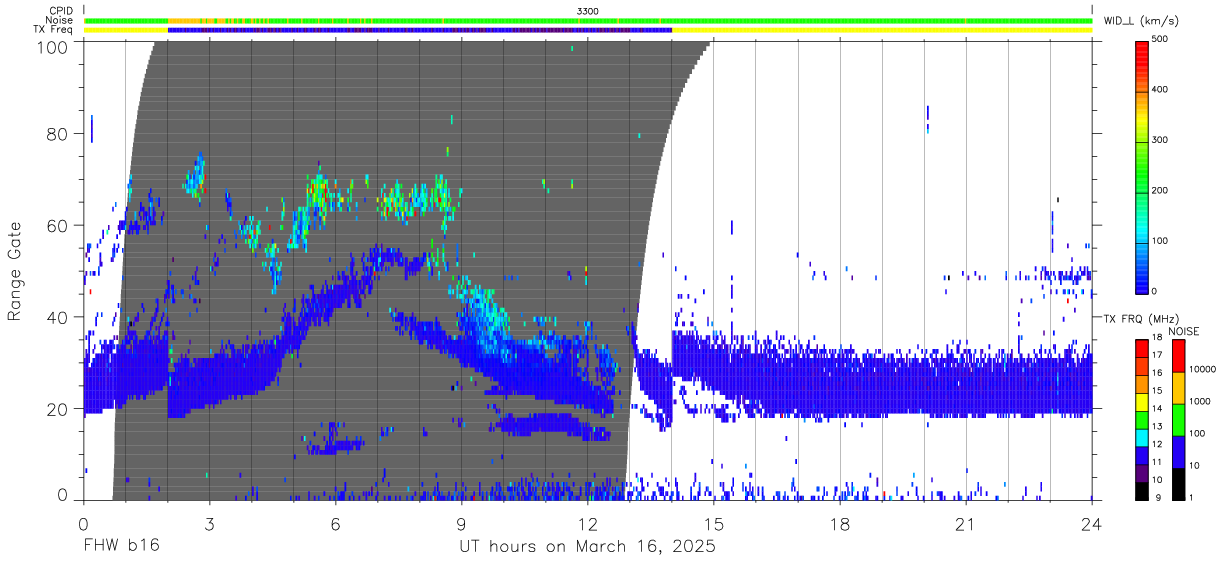Click the TX frequency color scale bar

point(1141,419)
